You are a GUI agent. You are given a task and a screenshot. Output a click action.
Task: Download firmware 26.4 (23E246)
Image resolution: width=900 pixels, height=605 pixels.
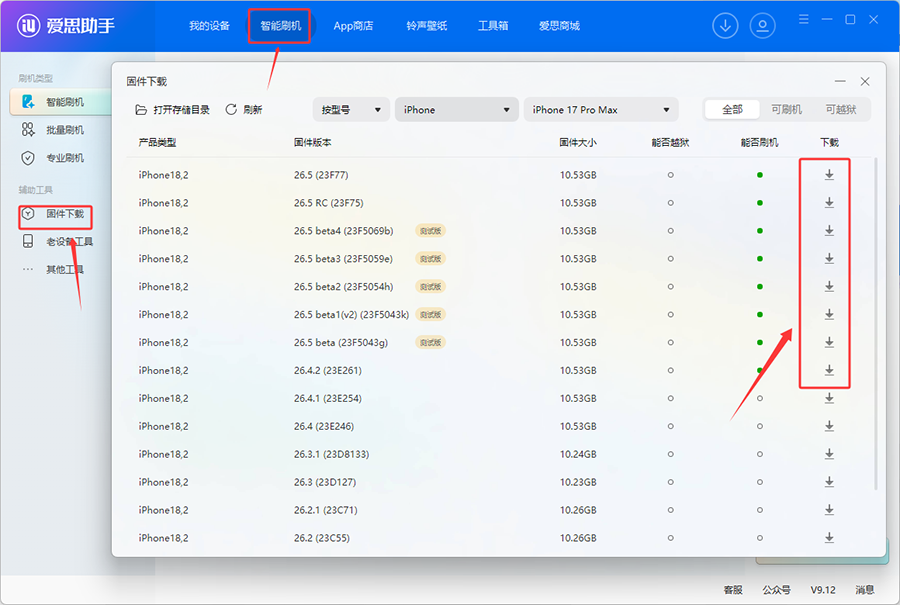click(x=829, y=426)
